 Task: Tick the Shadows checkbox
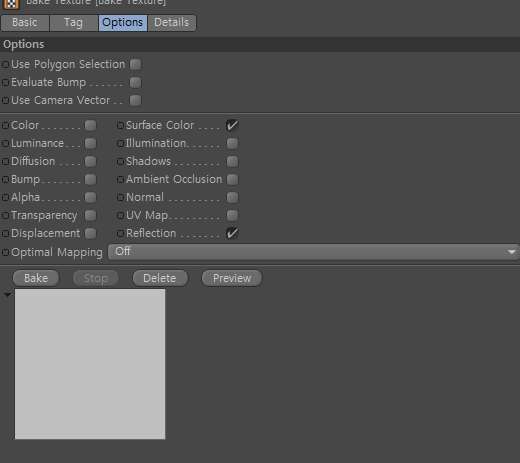[232, 161]
